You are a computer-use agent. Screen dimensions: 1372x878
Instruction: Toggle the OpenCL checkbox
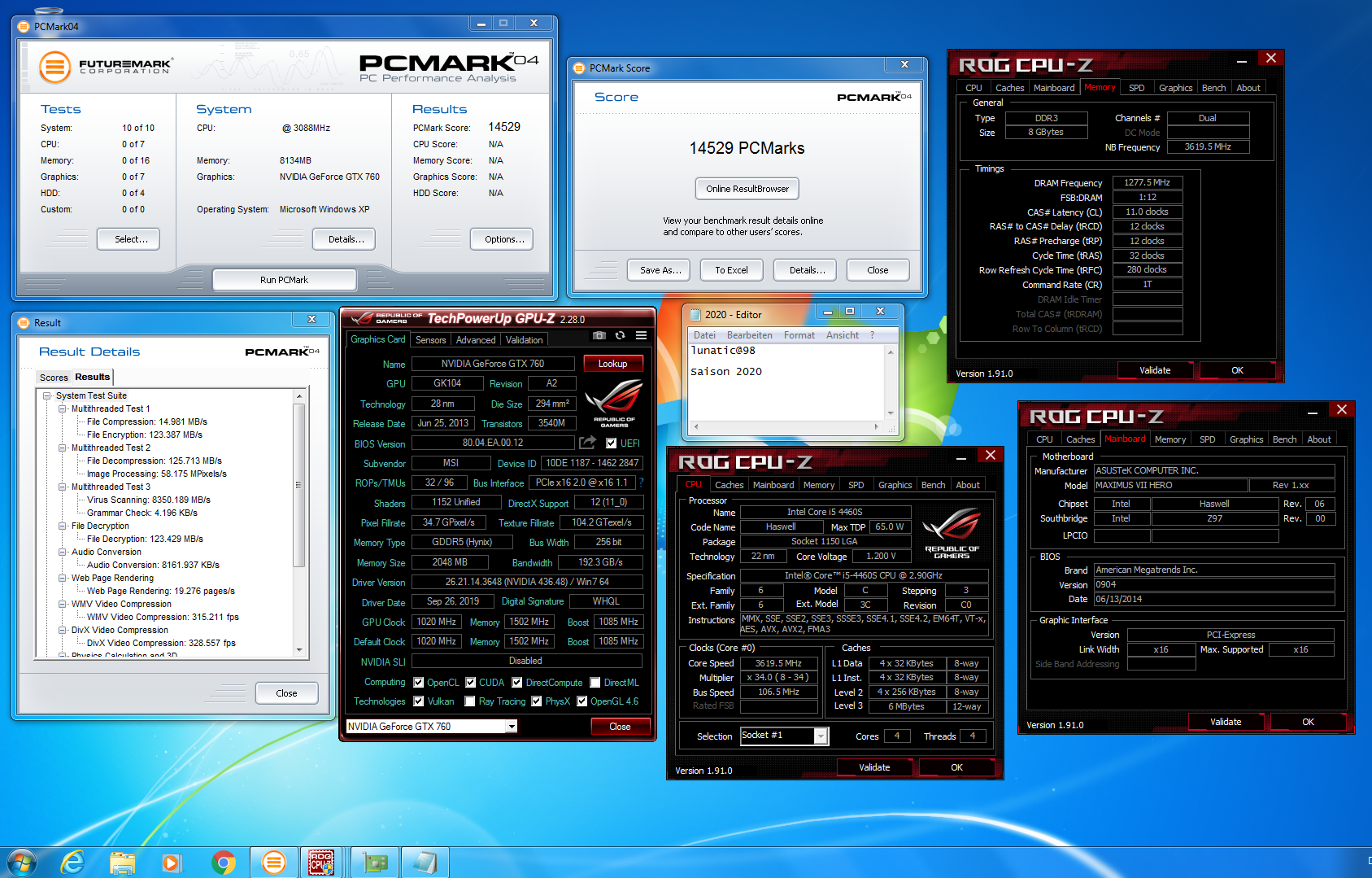click(419, 683)
